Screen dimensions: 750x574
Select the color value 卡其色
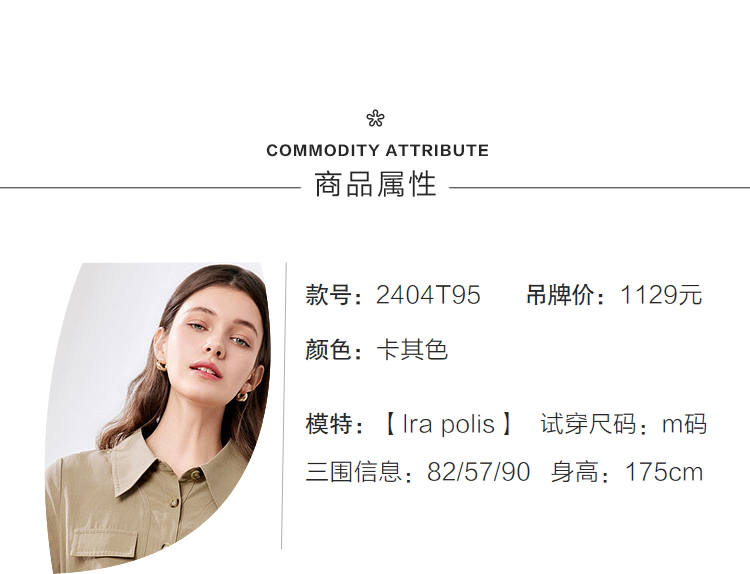click(x=411, y=350)
